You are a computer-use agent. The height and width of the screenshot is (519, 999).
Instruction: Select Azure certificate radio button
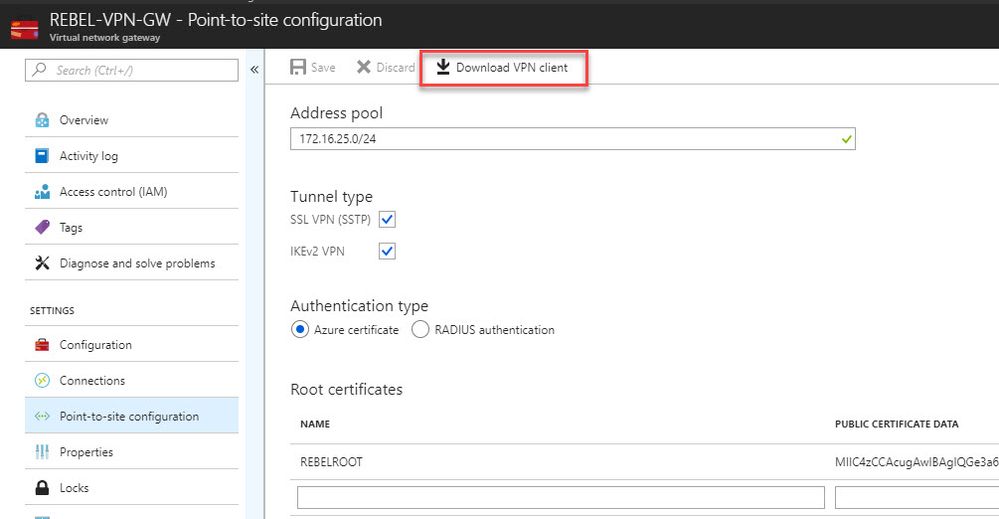300,330
